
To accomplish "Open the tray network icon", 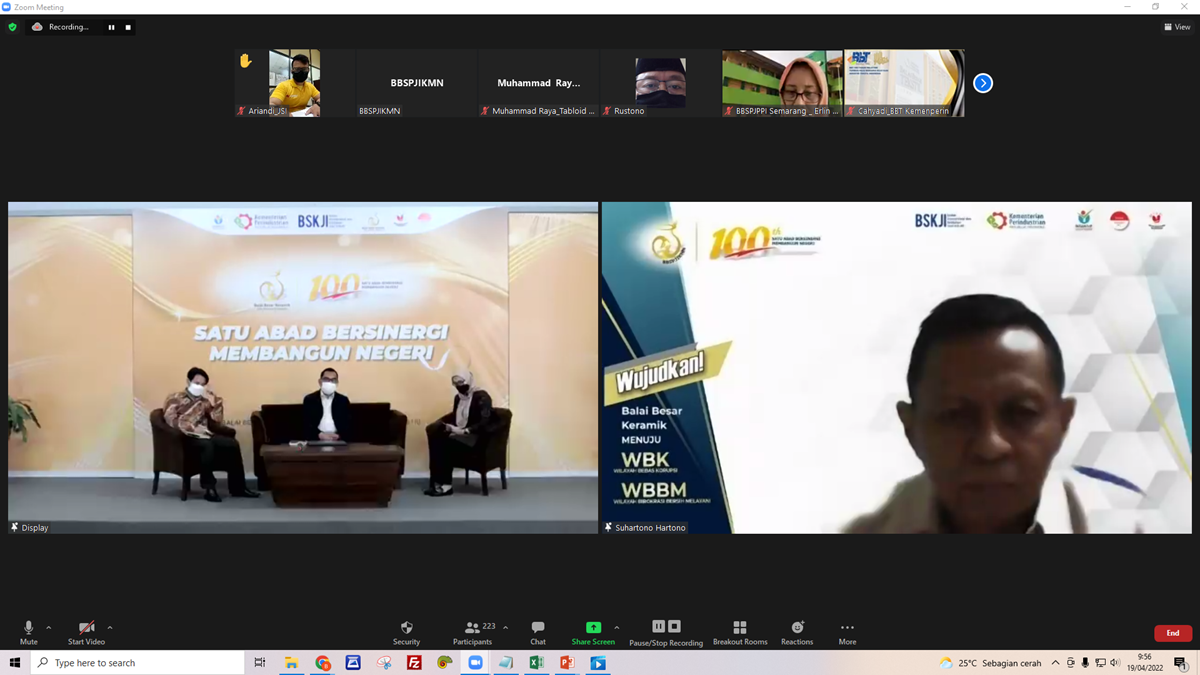I will tap(1100, 663).
